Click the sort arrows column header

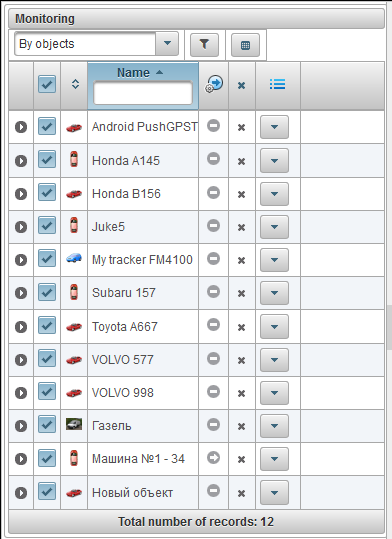point(75,84)
